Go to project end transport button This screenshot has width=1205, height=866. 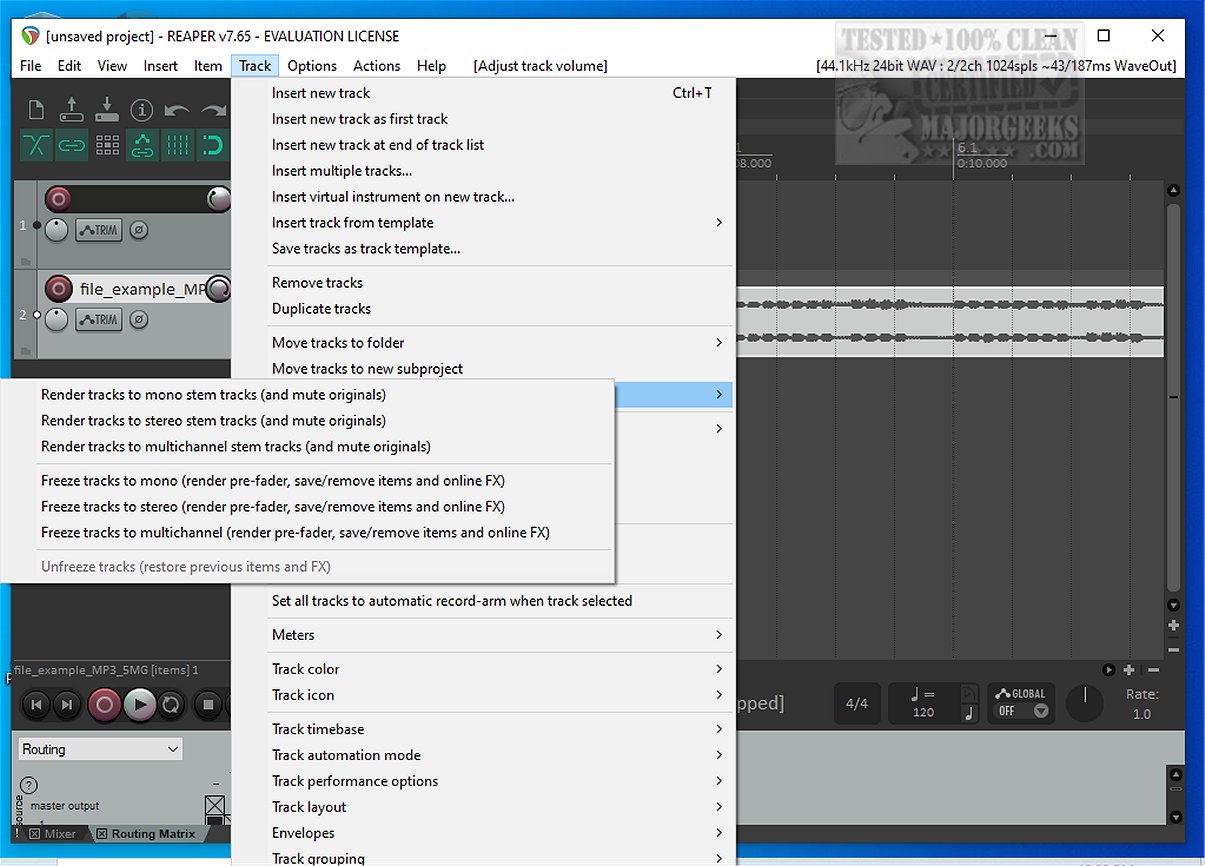coord(66,705)
